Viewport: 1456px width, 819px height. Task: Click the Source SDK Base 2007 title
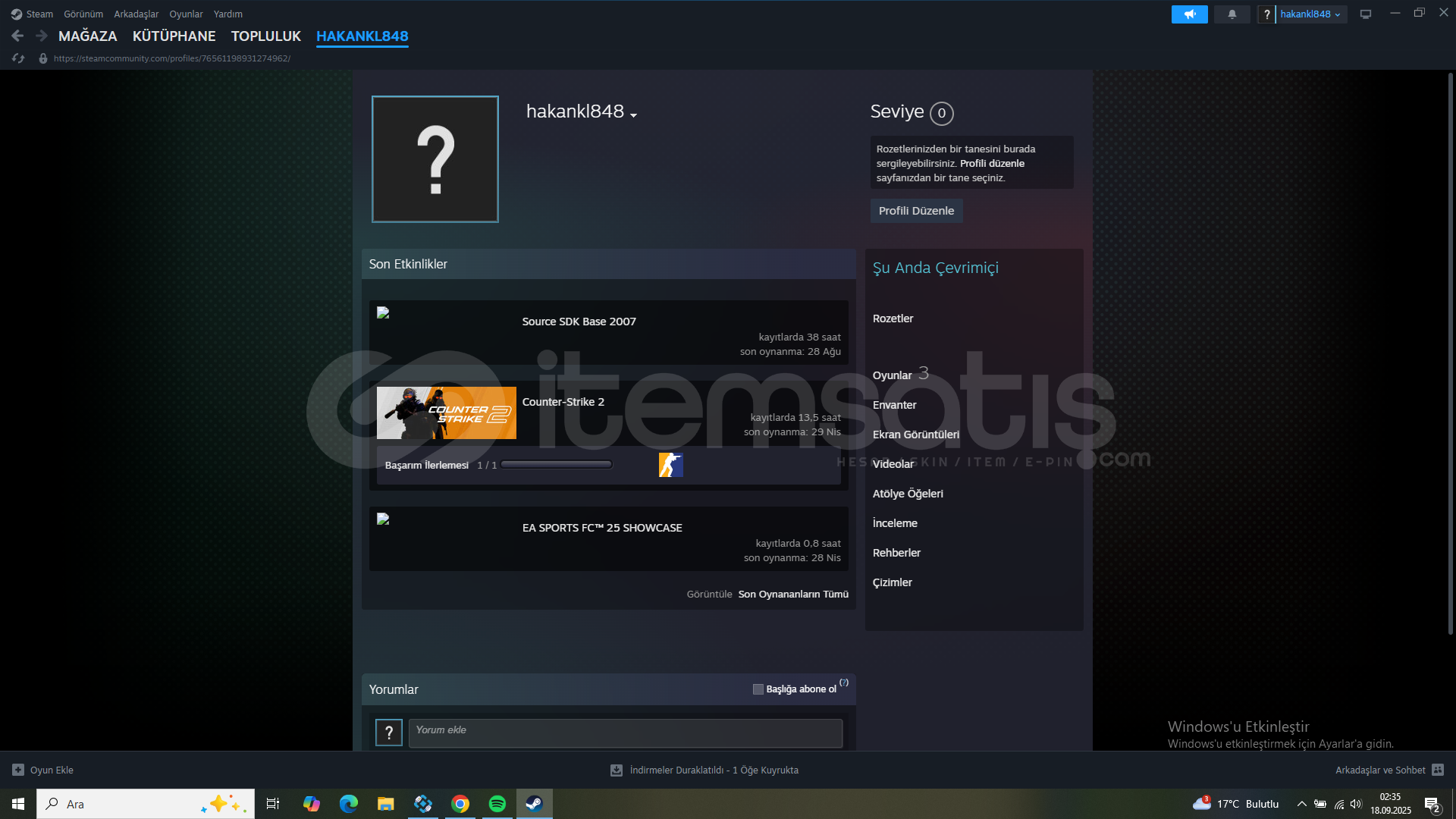coord(579,322)
